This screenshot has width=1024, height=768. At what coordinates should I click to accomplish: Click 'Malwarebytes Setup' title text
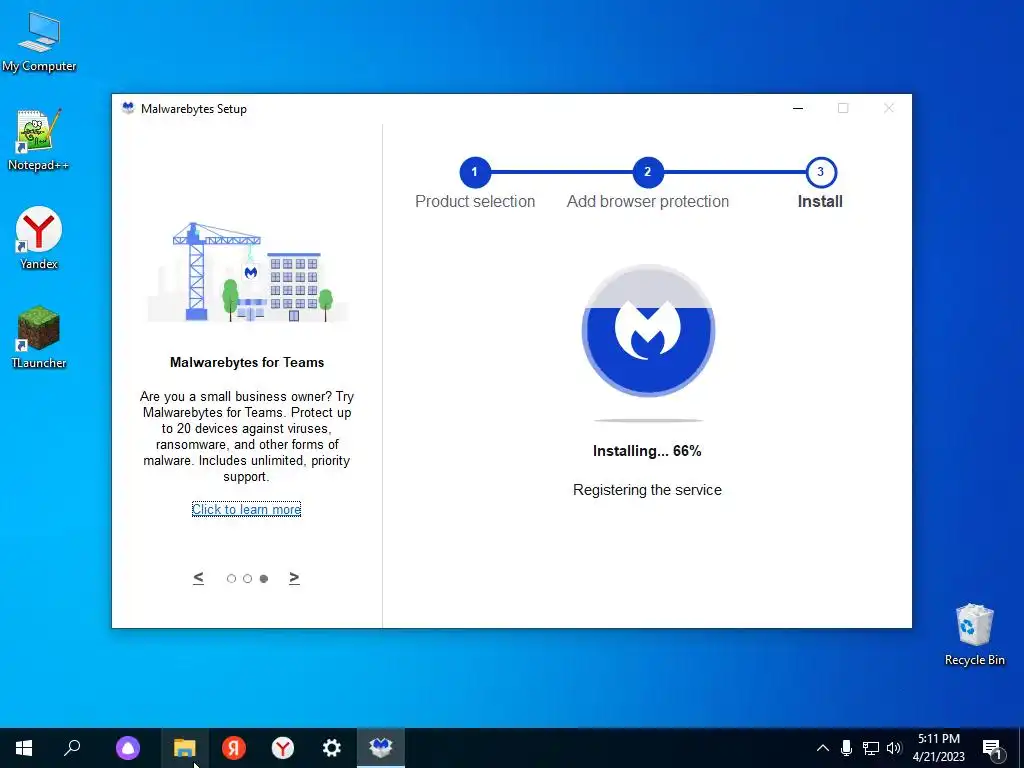194,109
